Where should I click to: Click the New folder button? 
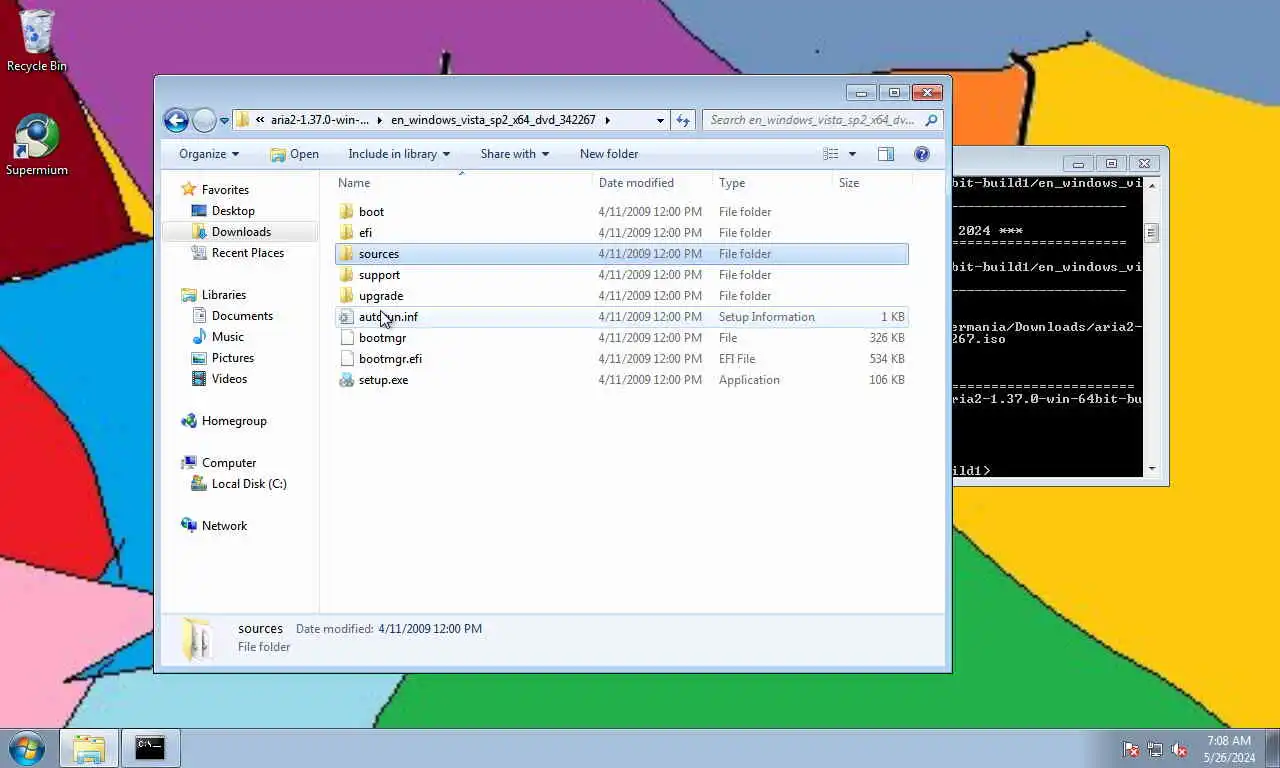tap(609, 154)
